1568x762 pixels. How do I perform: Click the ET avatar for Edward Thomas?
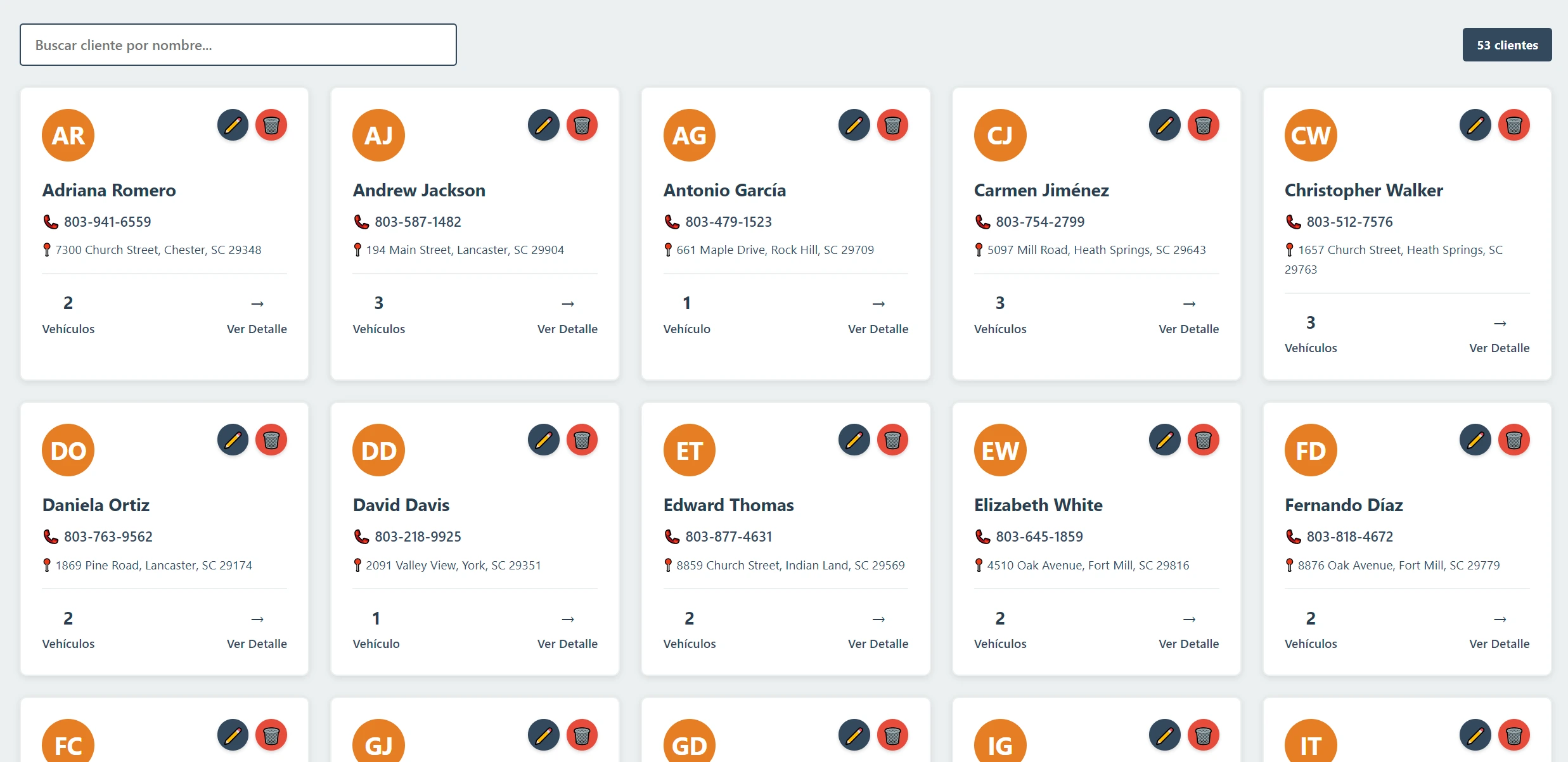coord(689,450)
